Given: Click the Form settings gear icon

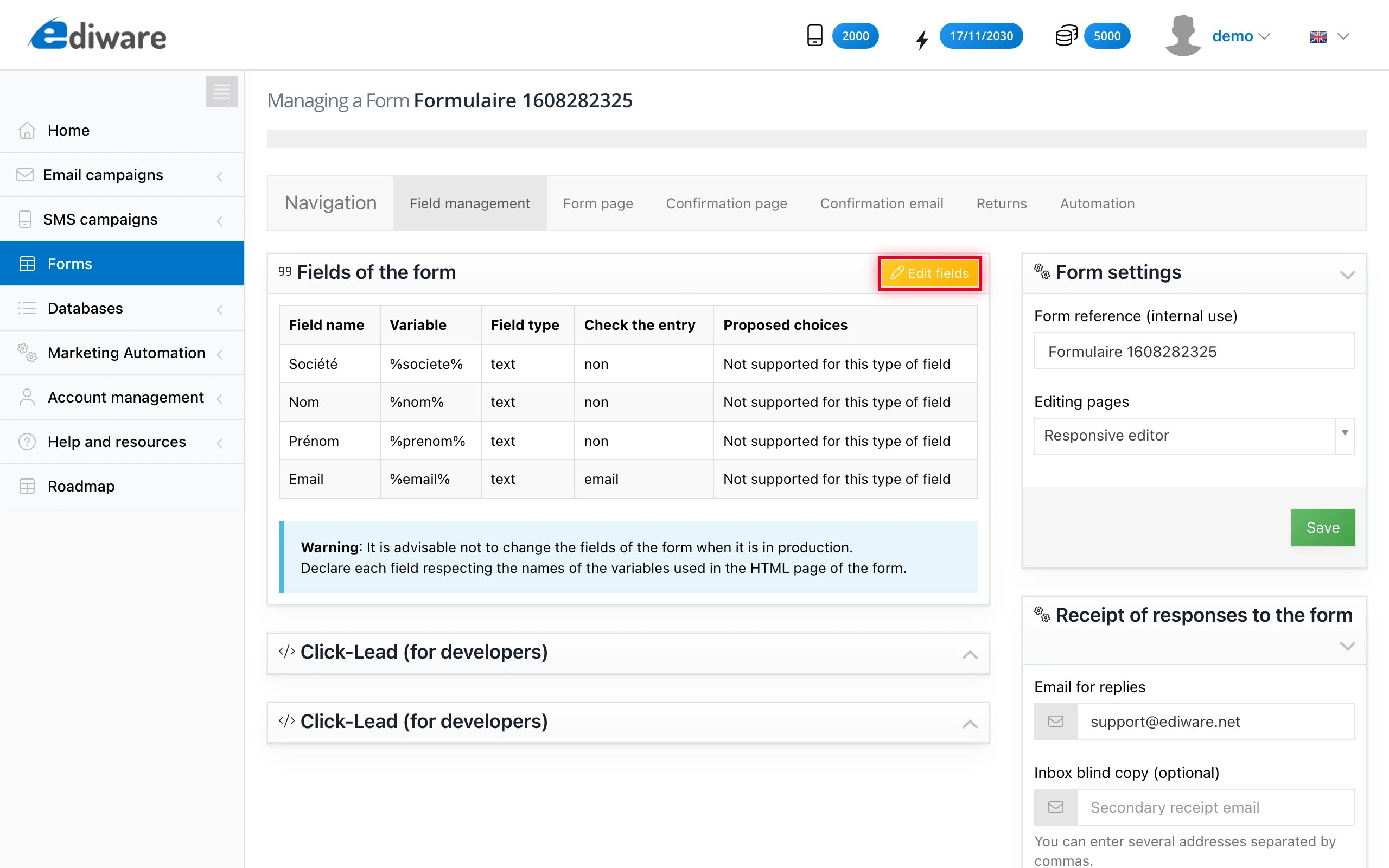Looking at the screenshot, I should pos(1042,272).
